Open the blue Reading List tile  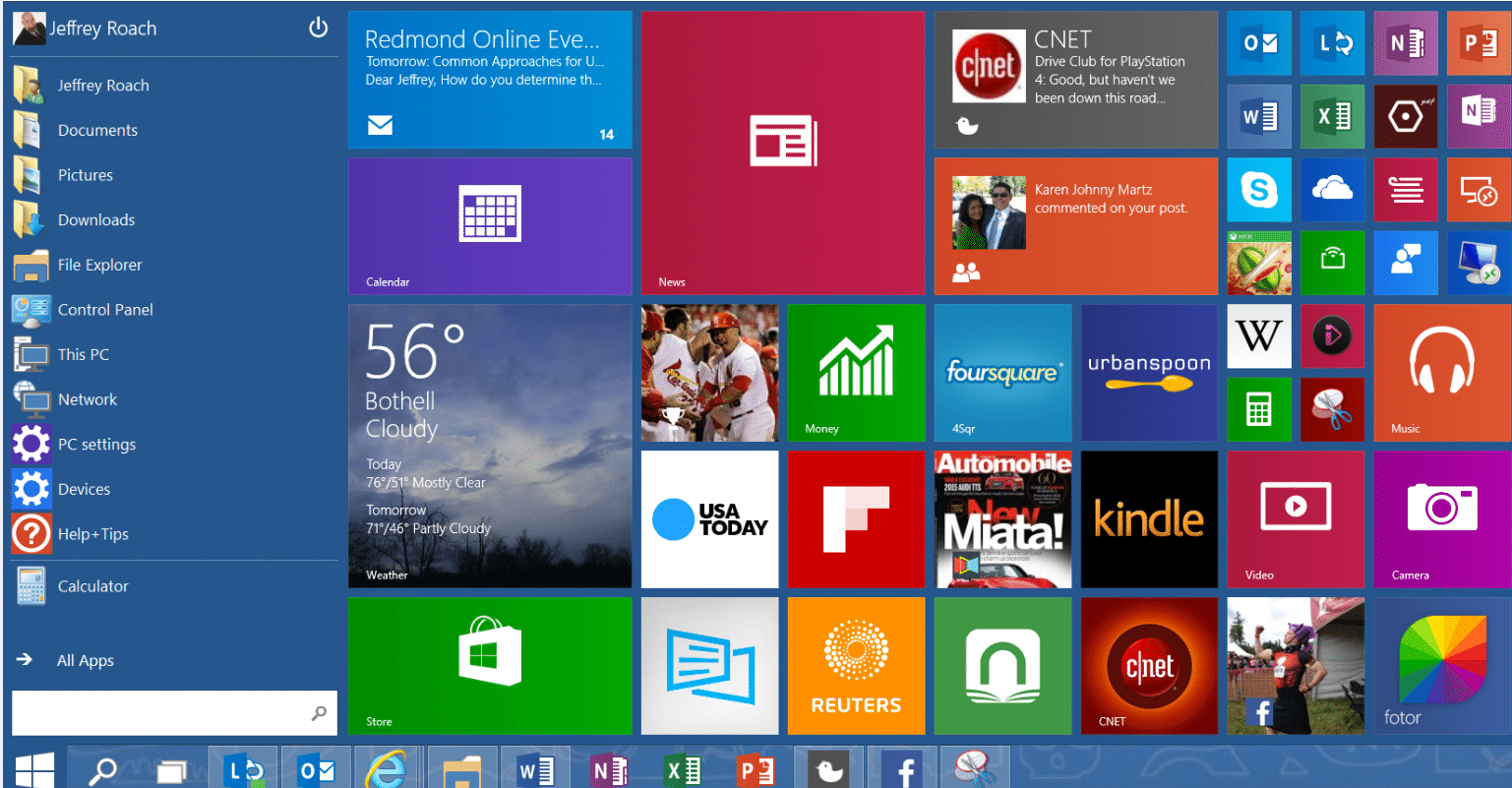[x=709, y=666]
